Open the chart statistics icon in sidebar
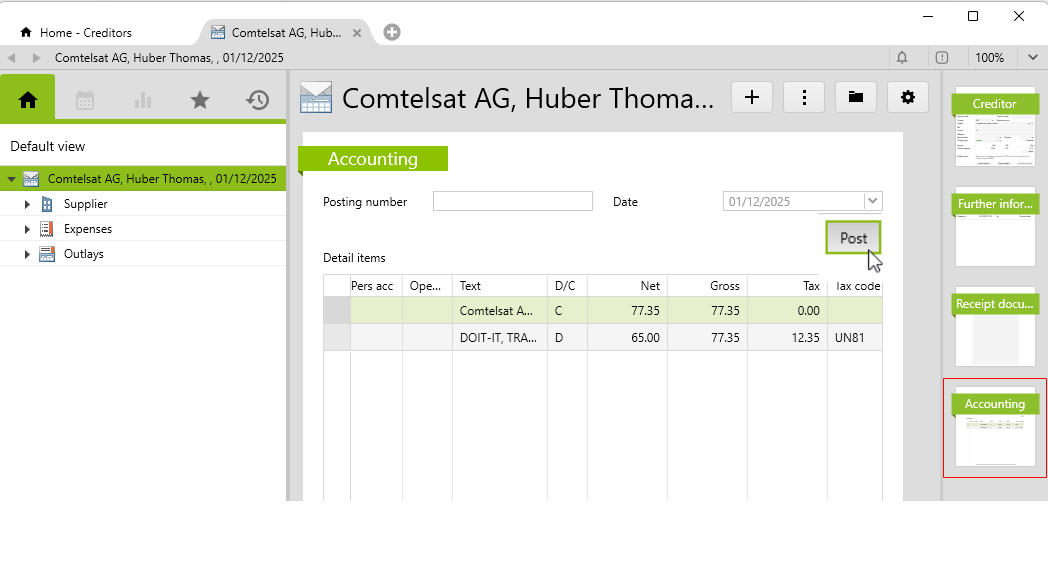This screenshot has width=1048, height=570. [142, 99]
